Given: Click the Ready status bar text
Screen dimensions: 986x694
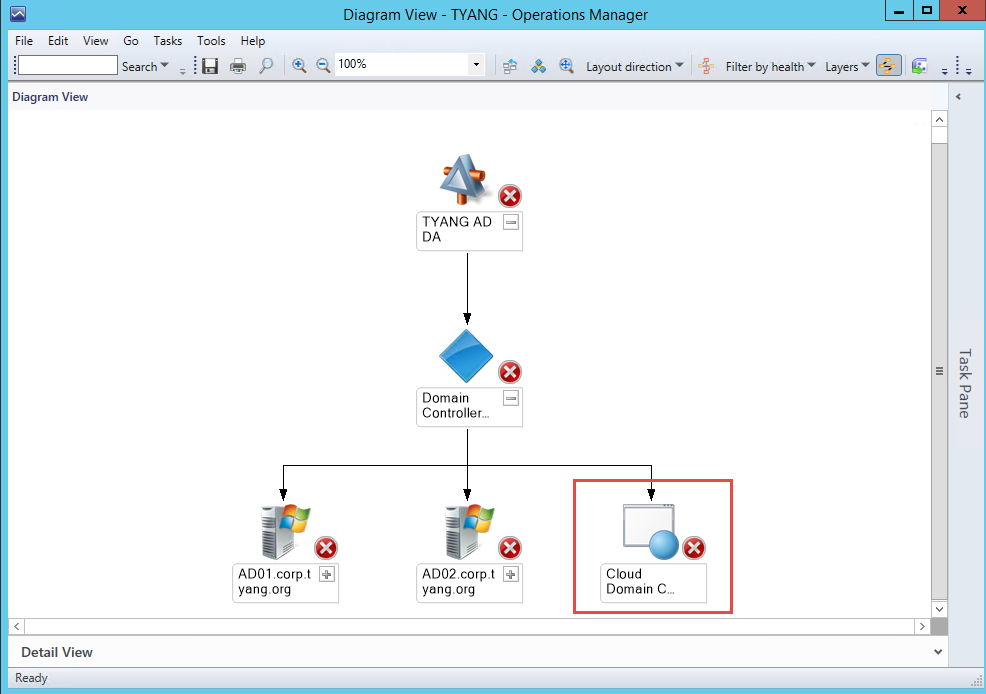Looking at the screenshot, I should pos(31,678).
